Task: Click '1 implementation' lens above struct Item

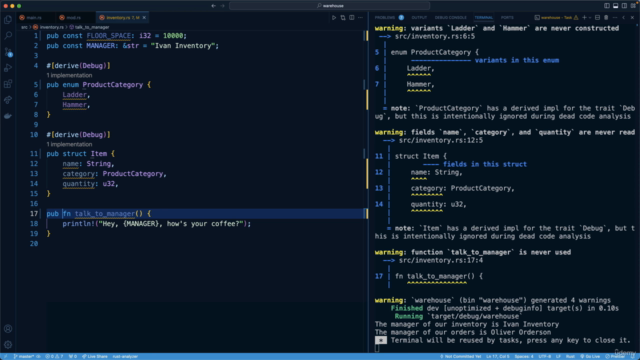Action: click(x=69, y=144)
